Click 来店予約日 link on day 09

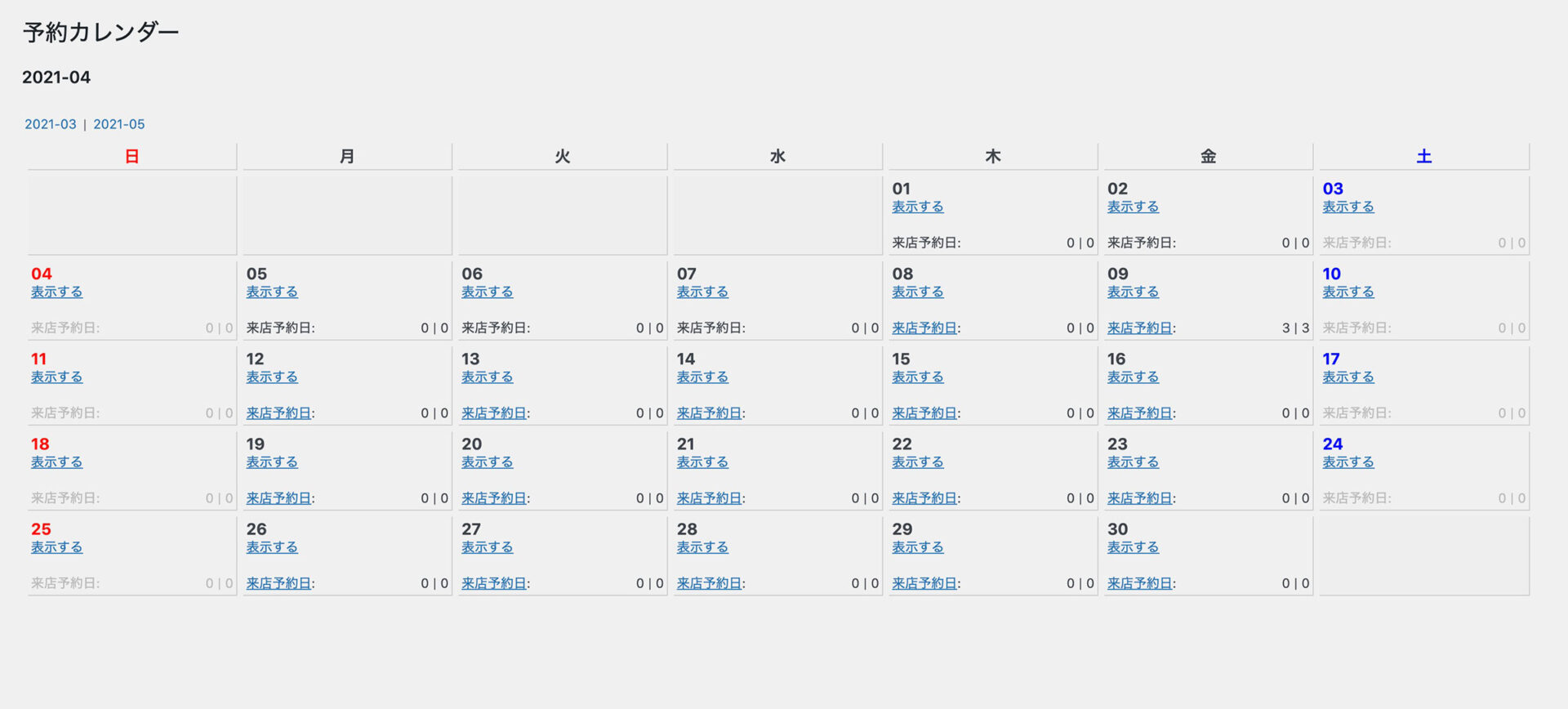tap(1139, 328)
